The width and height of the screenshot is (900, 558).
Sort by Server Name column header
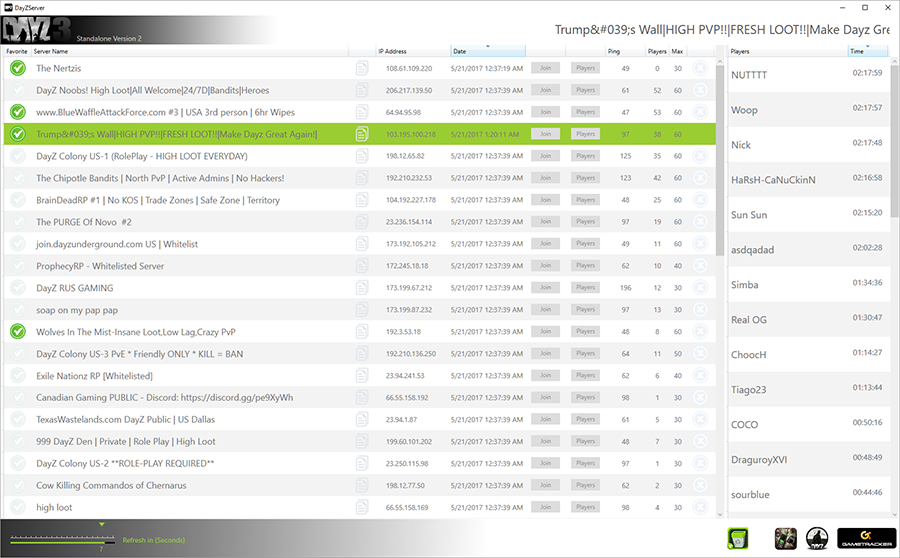pyautogui.click(x=189, y=51)
